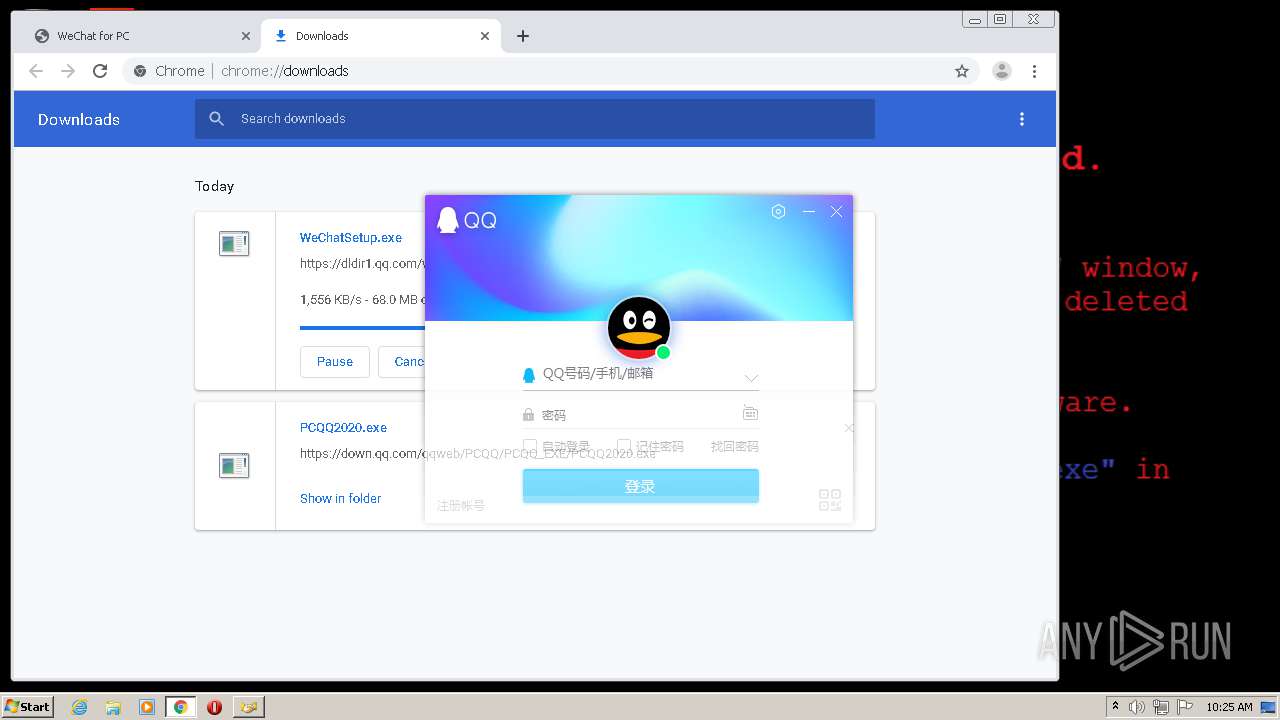Screen dimensions: 1280x720
Task: Switch to QR code login icon
Action: [x=830, y=500]
